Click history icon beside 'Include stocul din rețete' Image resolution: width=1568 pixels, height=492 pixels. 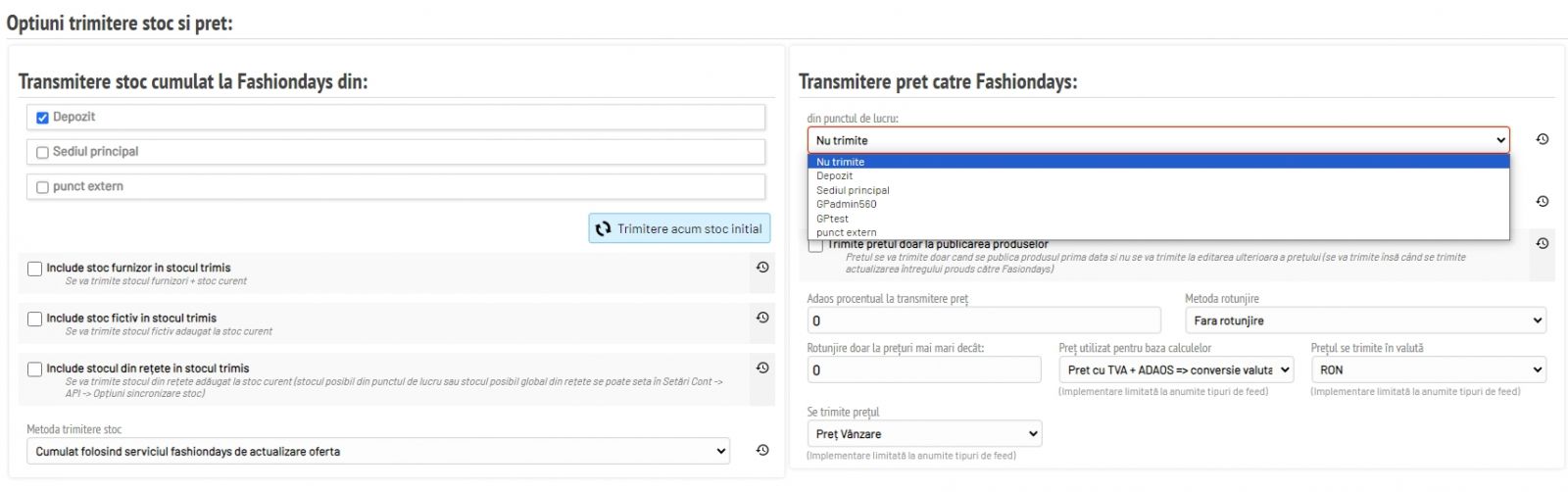coord(762,368)
